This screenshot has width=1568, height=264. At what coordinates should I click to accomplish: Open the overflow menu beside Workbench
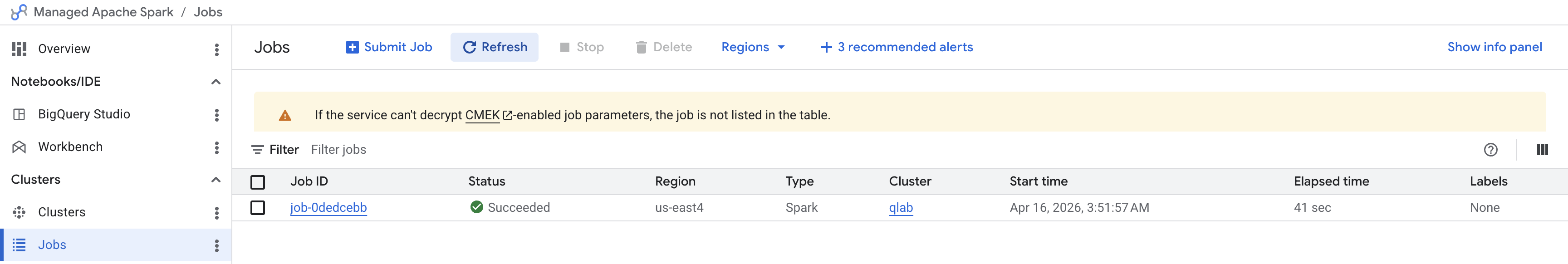coord(216,147)
